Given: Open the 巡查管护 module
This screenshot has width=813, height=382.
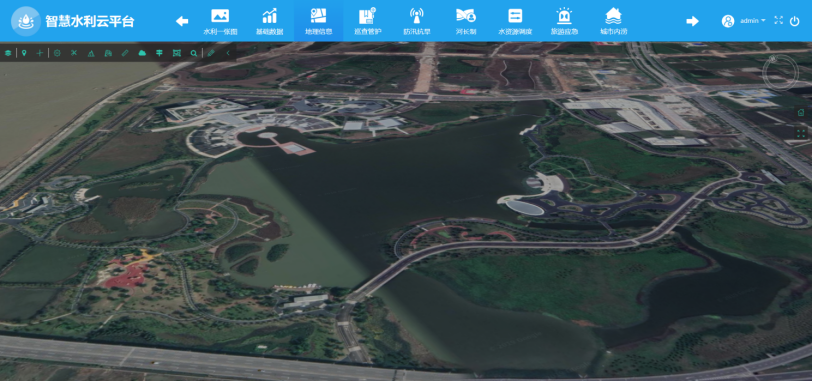Looking at the screenshot, I should click(368, 22).
